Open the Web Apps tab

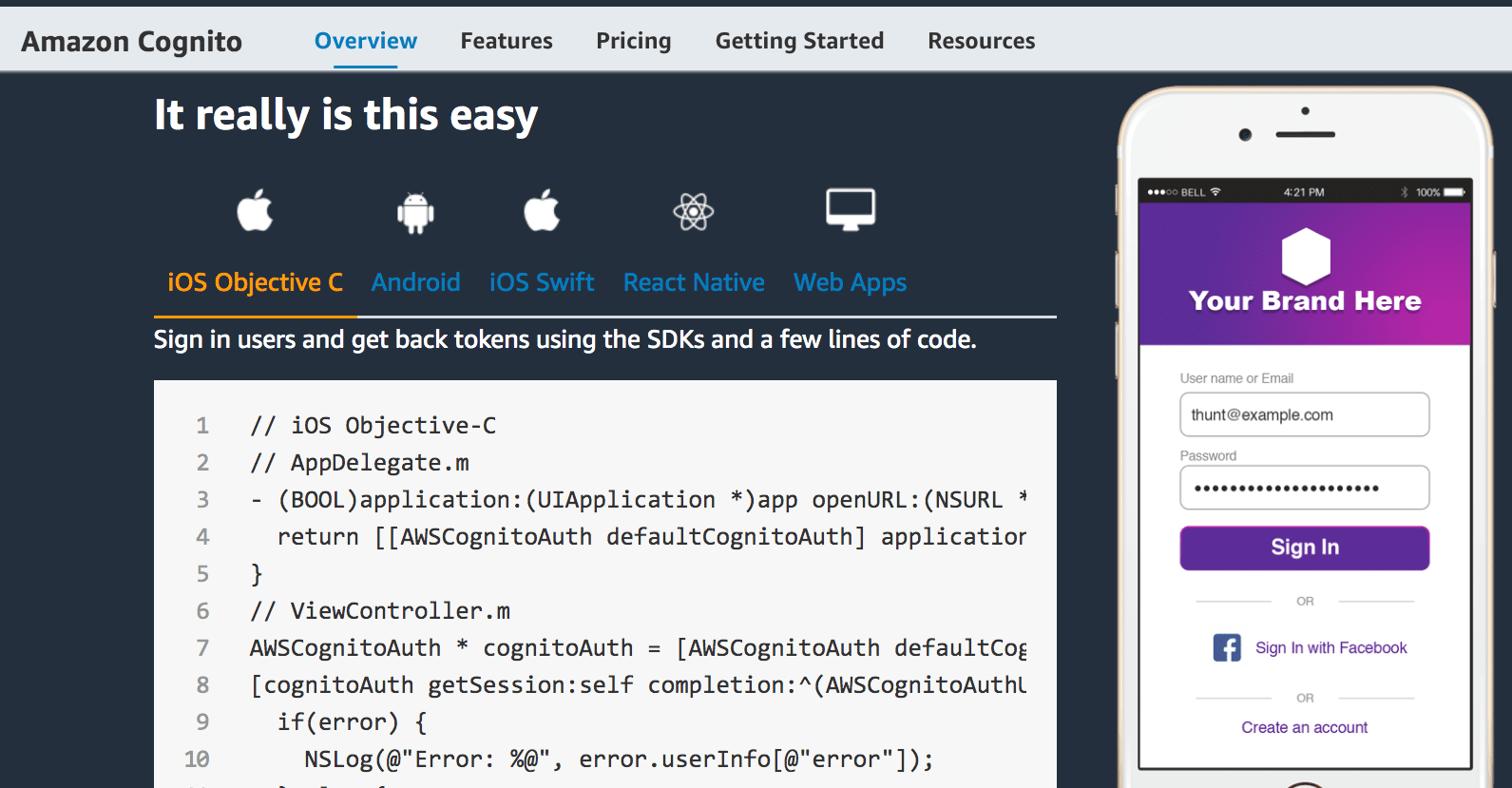tap(851, 282)
